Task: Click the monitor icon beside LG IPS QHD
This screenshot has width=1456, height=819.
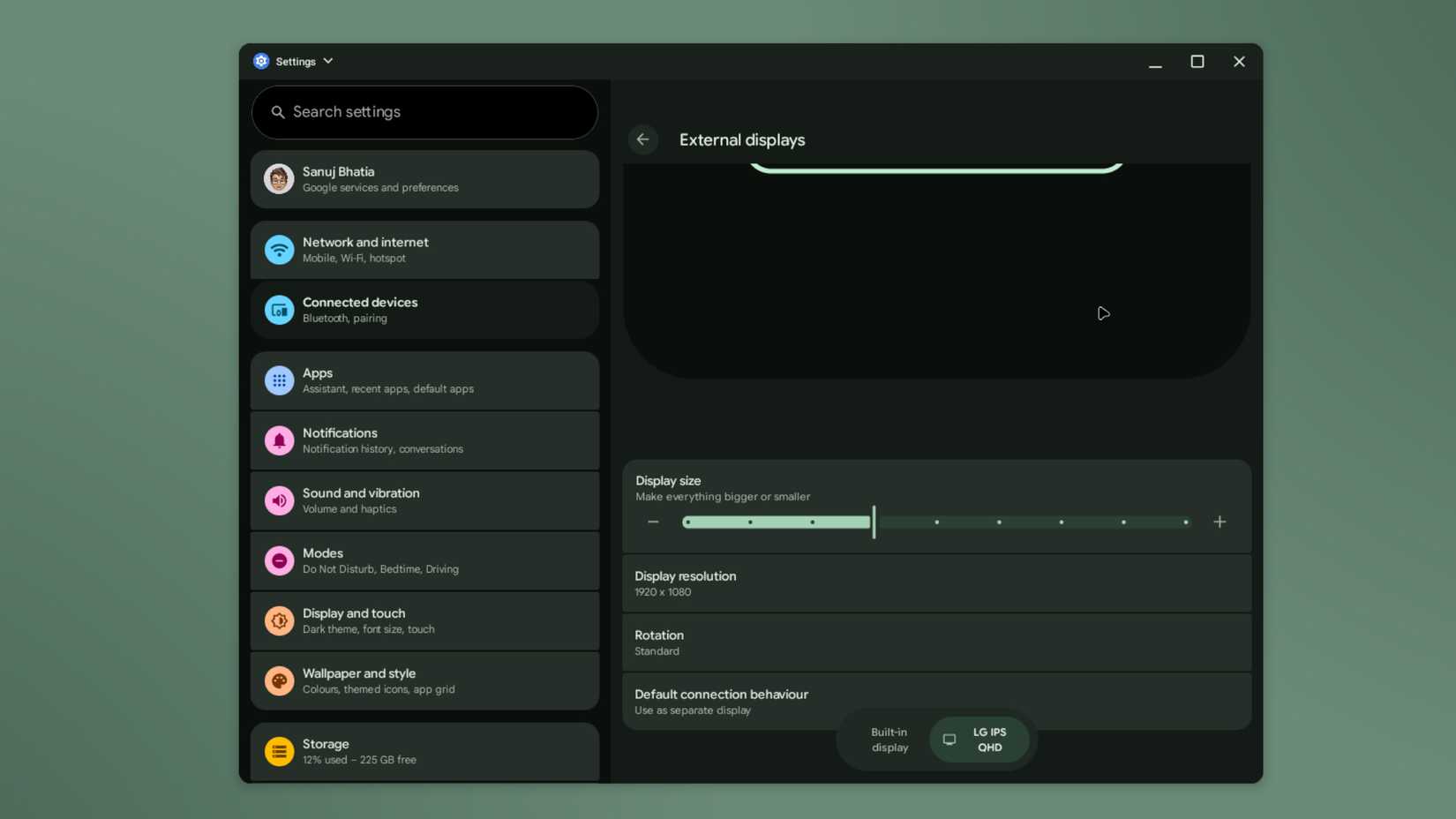Action: click(949, 740)
